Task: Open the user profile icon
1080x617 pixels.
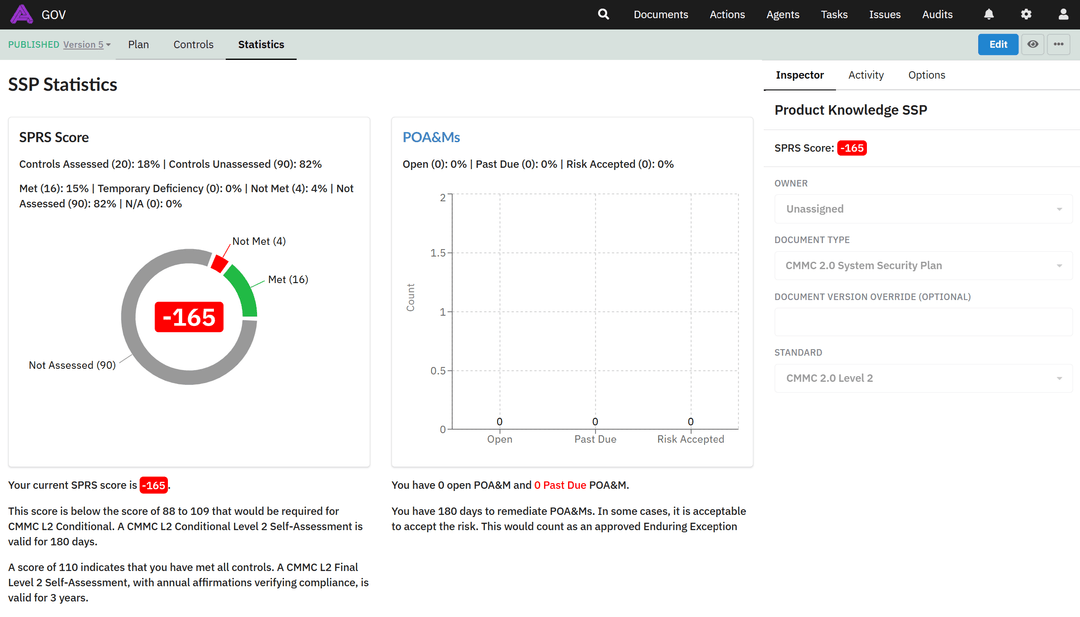Action: (1063, 14)
